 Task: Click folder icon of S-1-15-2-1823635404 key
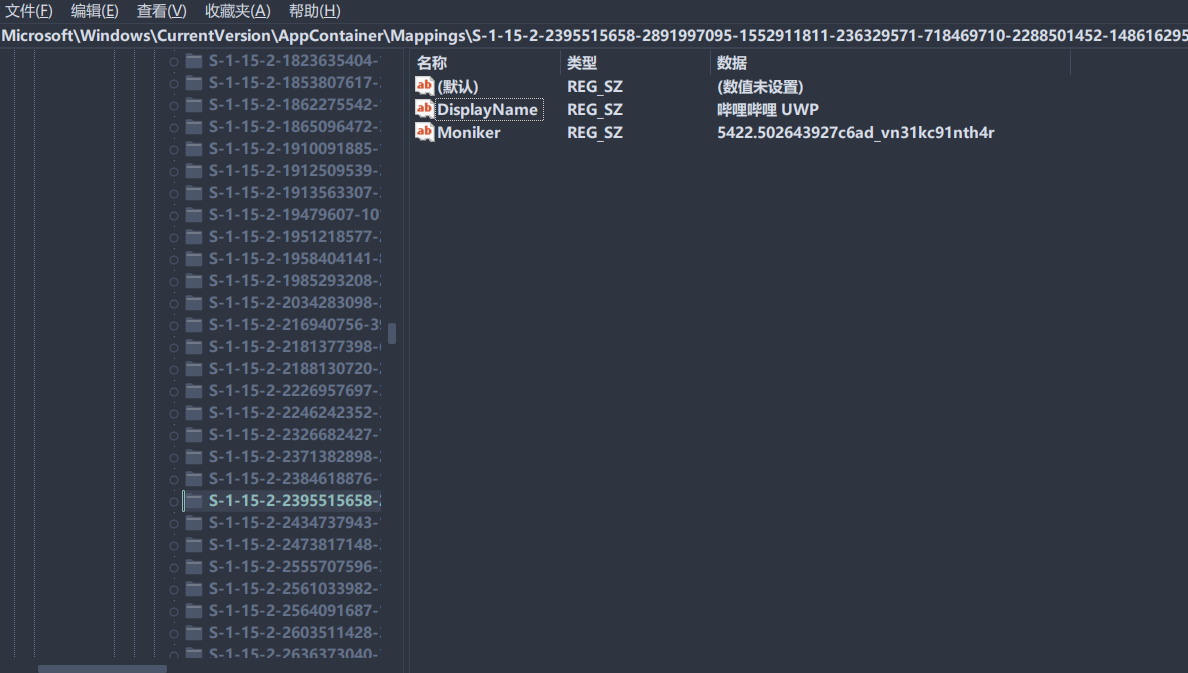click(x=194, y=60)
